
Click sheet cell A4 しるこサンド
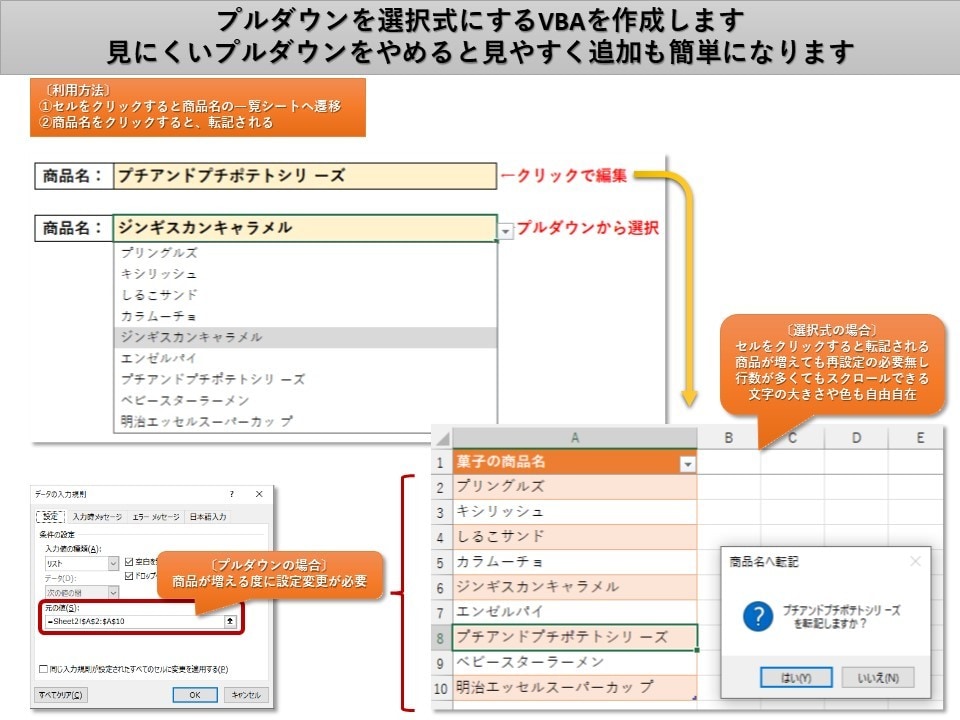pyautogui.click(x=574, y=537)
